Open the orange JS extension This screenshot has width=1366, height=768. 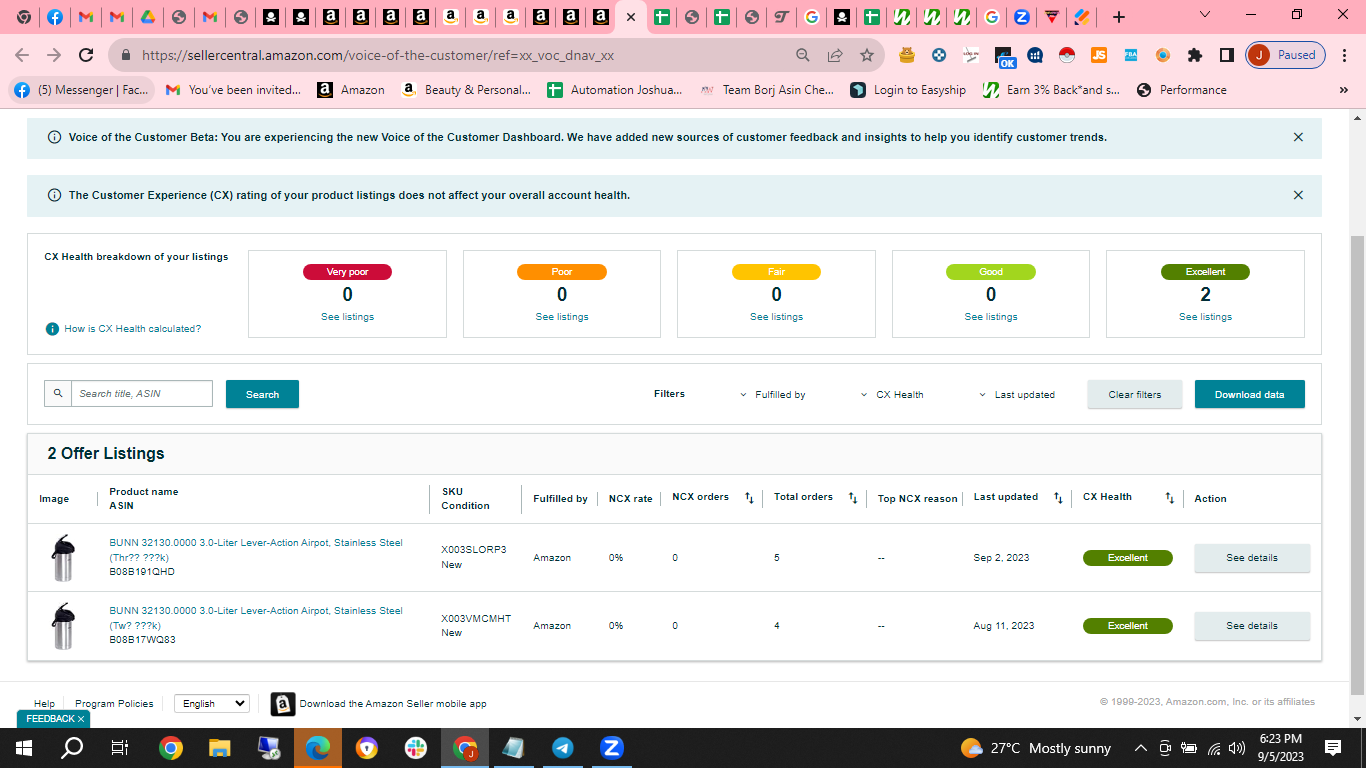(x=1099, y=55)
